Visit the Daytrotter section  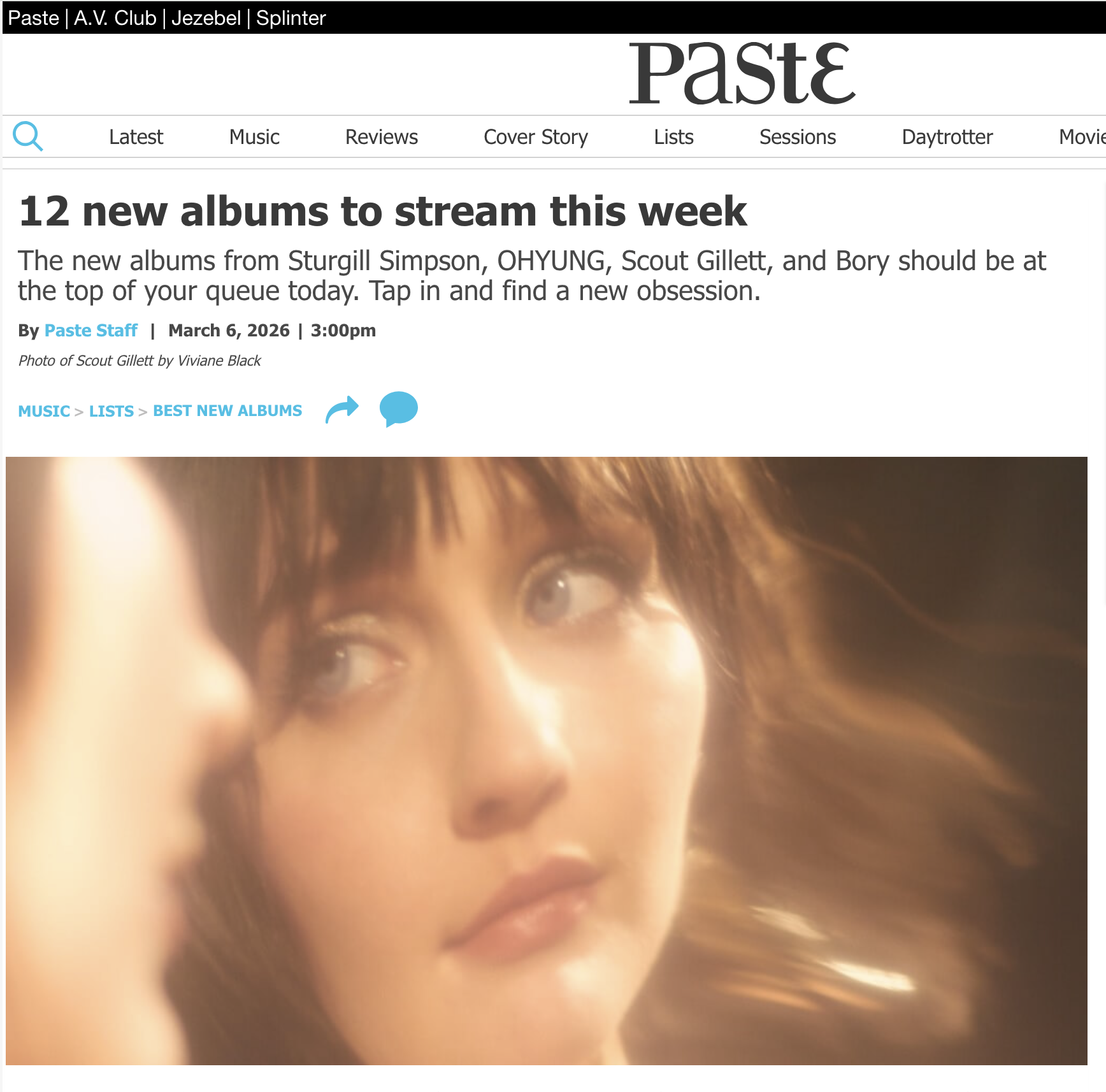pos(947,137)
